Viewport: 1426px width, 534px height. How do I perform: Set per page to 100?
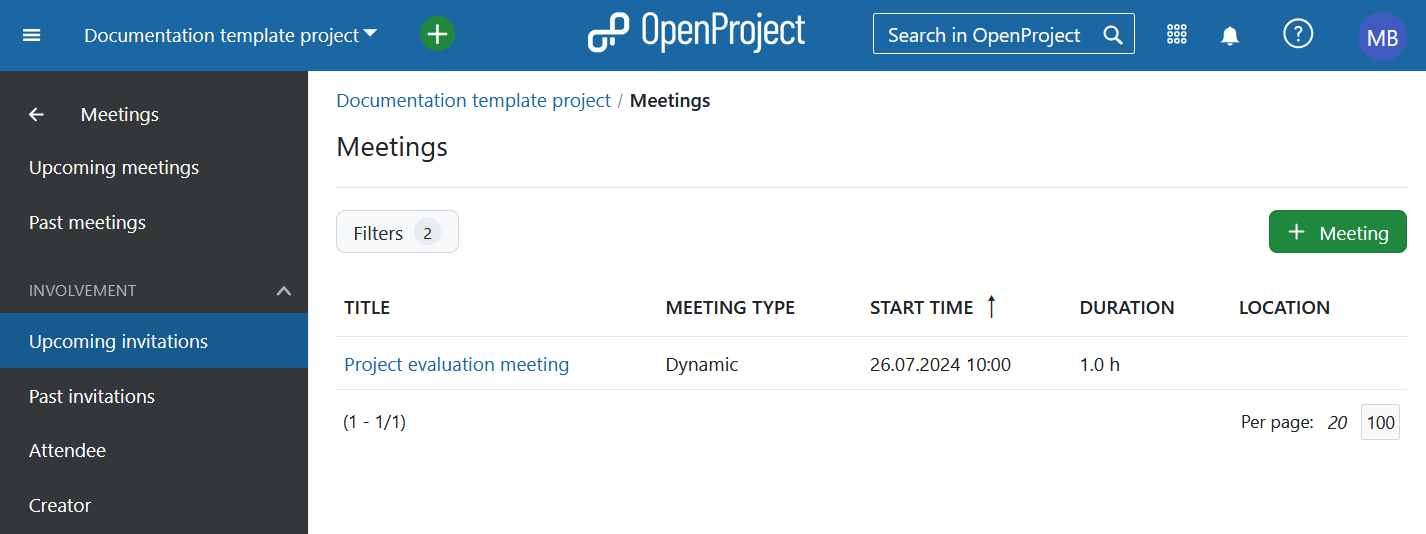pyautogui.click(x=1380, y=423)
